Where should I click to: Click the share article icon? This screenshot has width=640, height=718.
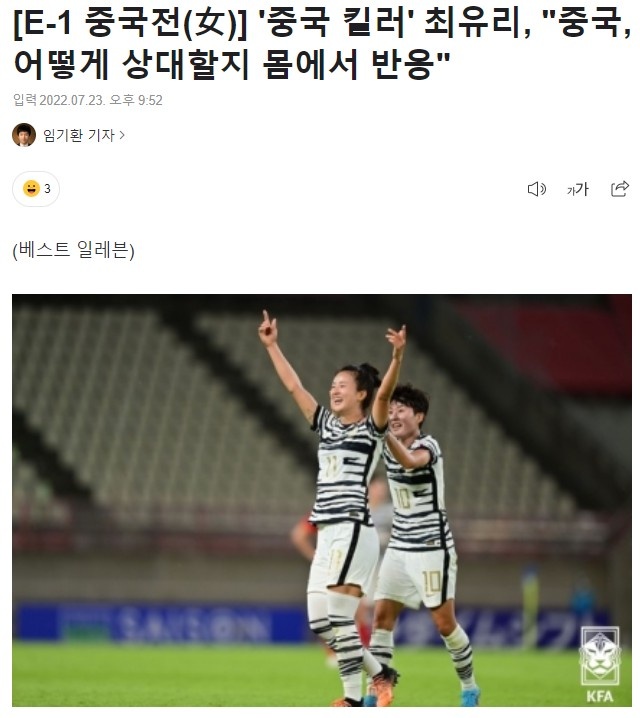(x=620, y=189)
